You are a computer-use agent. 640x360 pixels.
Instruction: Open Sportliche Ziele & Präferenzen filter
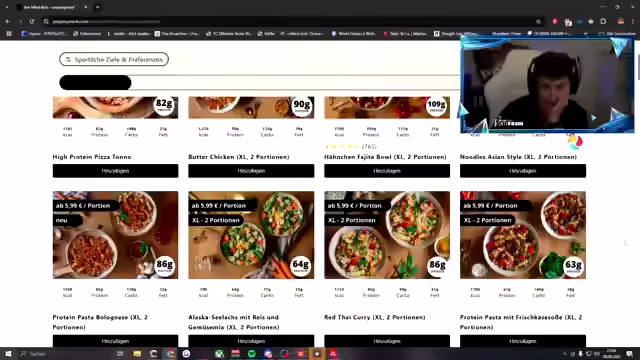click(114, 59)
